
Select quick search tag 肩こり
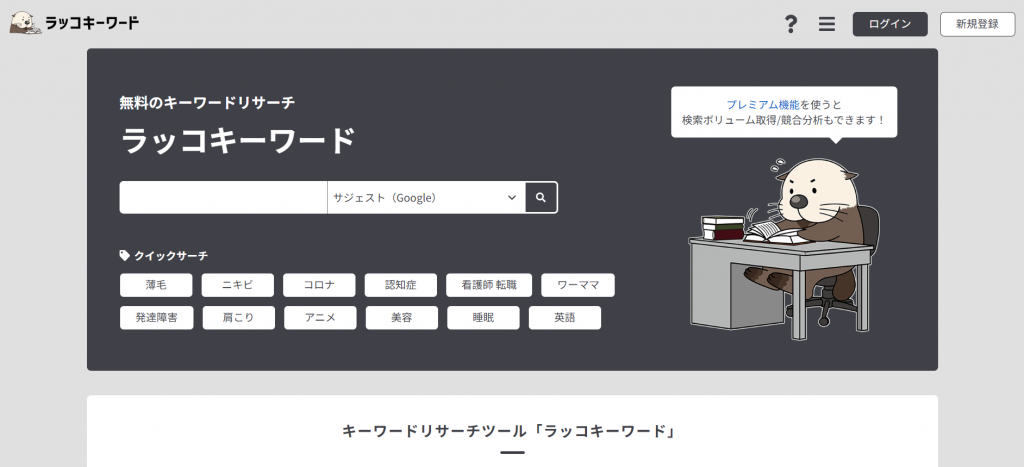pyautogui.click(x=238, y=318)
